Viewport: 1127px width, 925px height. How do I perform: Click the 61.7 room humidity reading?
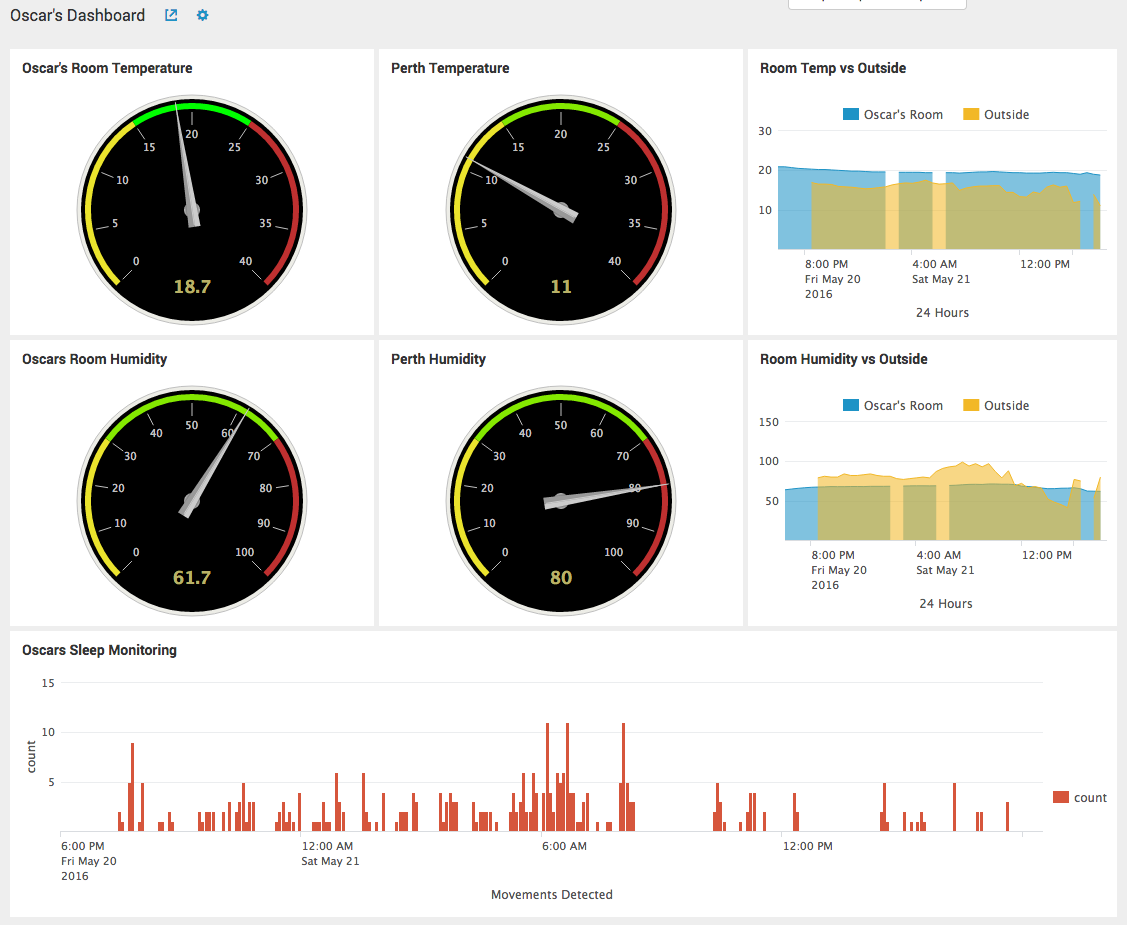pos(192,578)
